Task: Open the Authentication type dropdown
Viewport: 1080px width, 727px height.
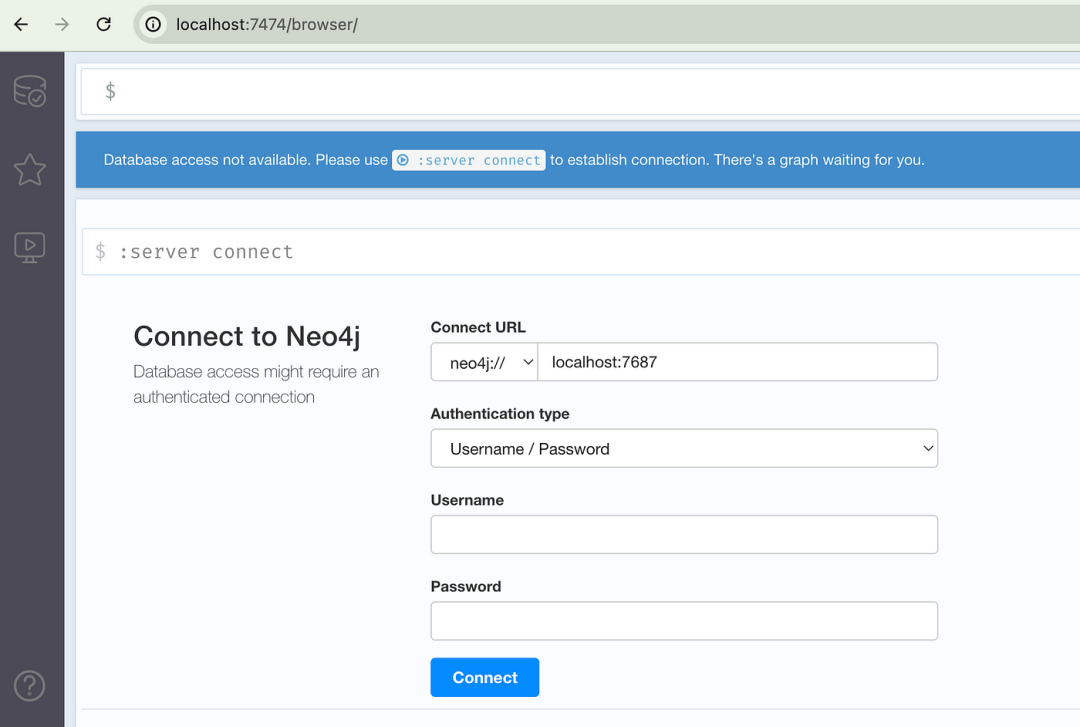Action: 684,449
